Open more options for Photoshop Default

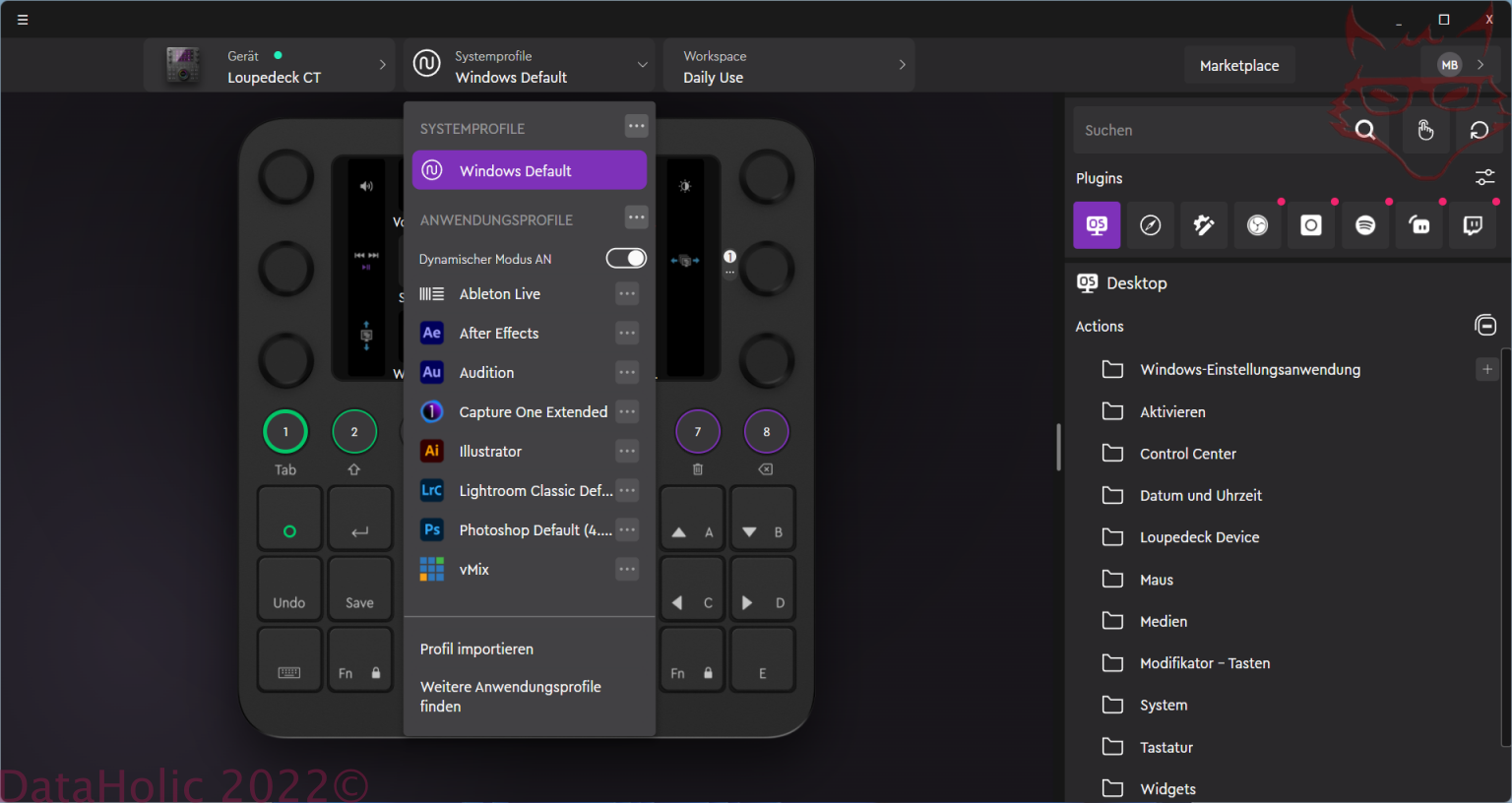(627, 529)
